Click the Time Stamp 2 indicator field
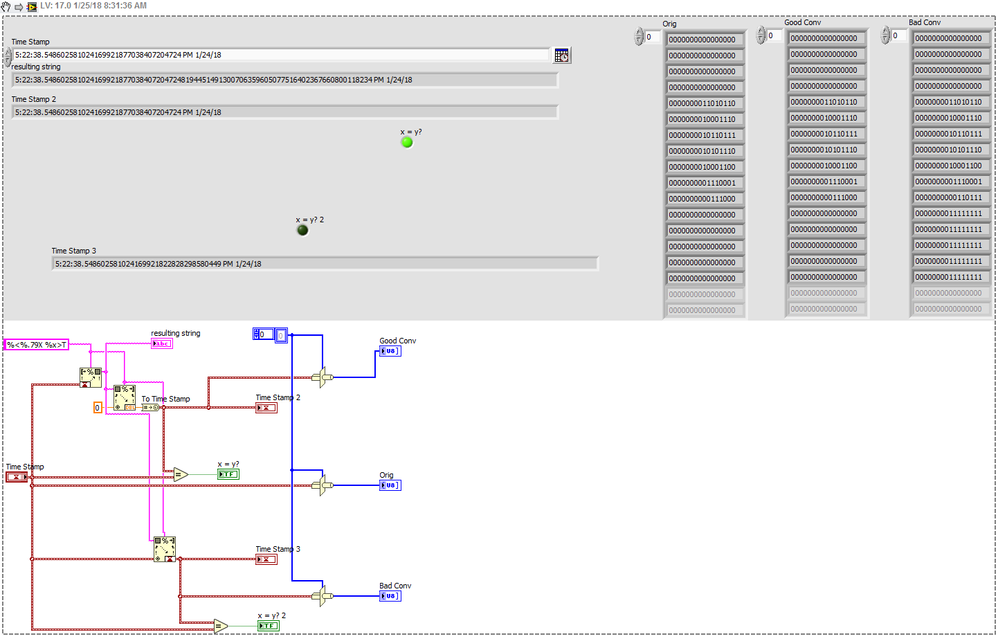The image size is (998, 637). coord(285,112)
